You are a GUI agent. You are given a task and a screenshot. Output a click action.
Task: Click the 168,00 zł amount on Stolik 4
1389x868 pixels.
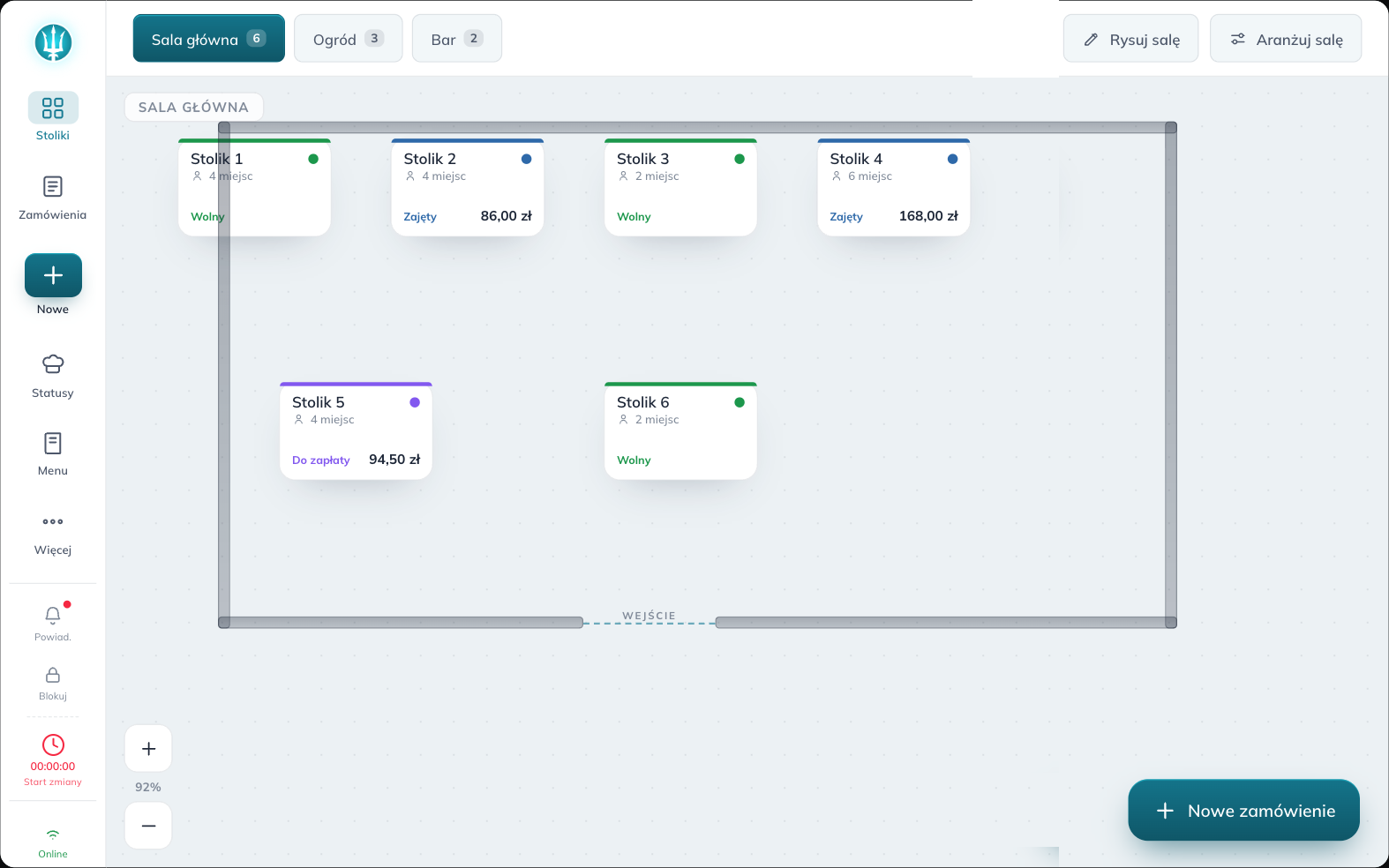(928, 216)
